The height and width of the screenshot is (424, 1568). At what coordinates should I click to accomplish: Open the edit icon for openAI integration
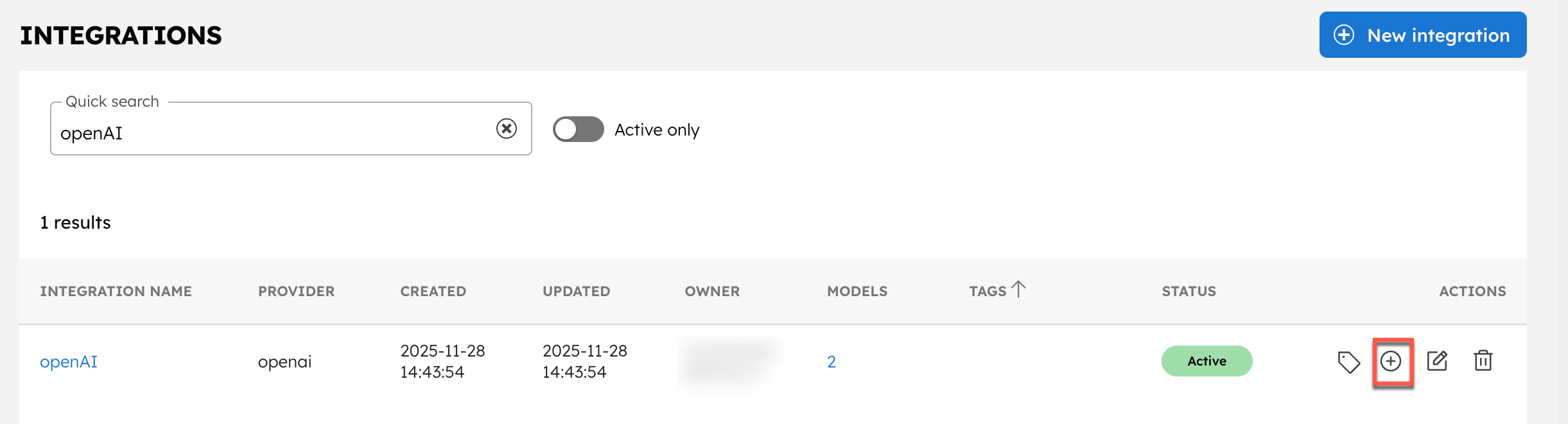tap(1436, 361)
